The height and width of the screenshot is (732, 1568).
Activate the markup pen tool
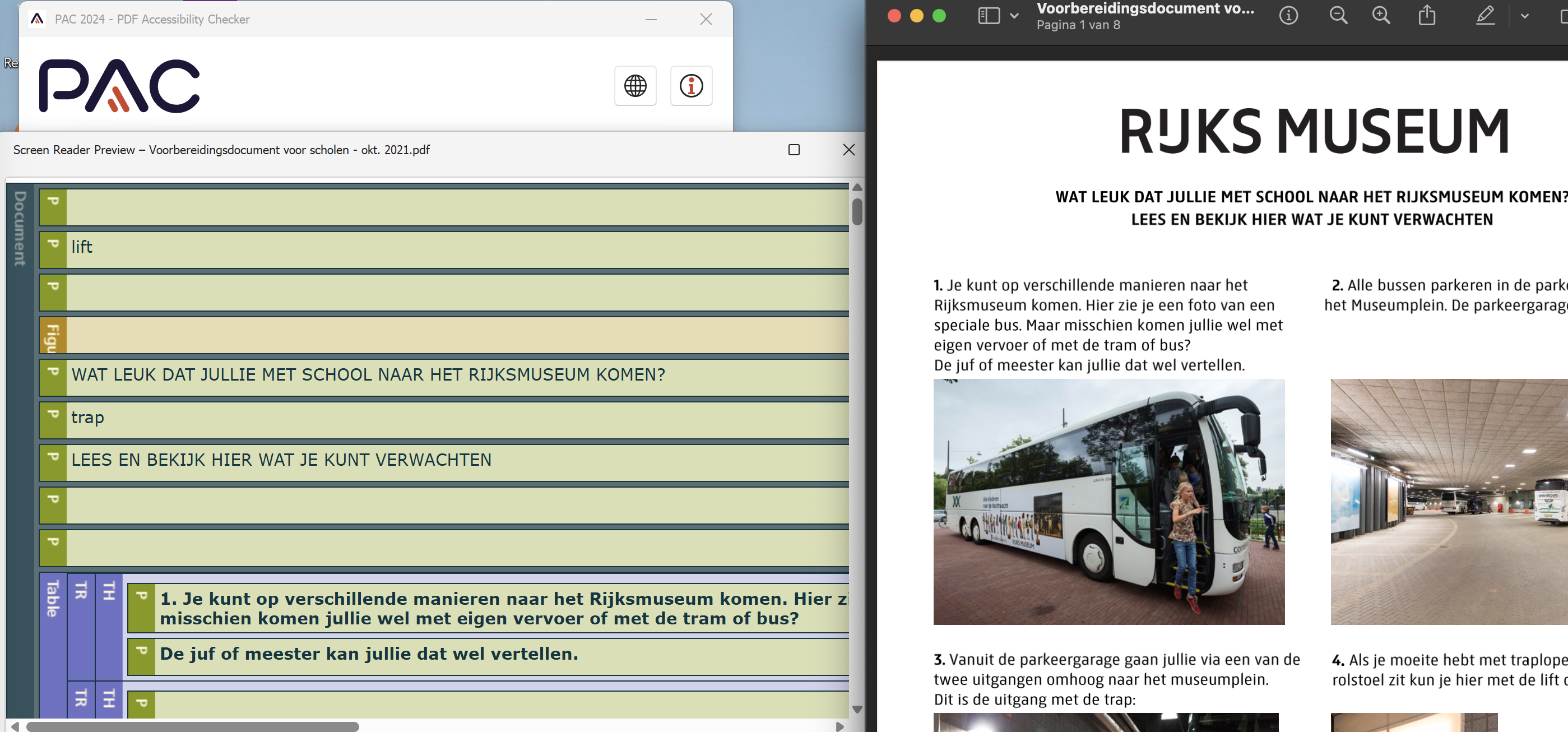tap(1485, 16)
